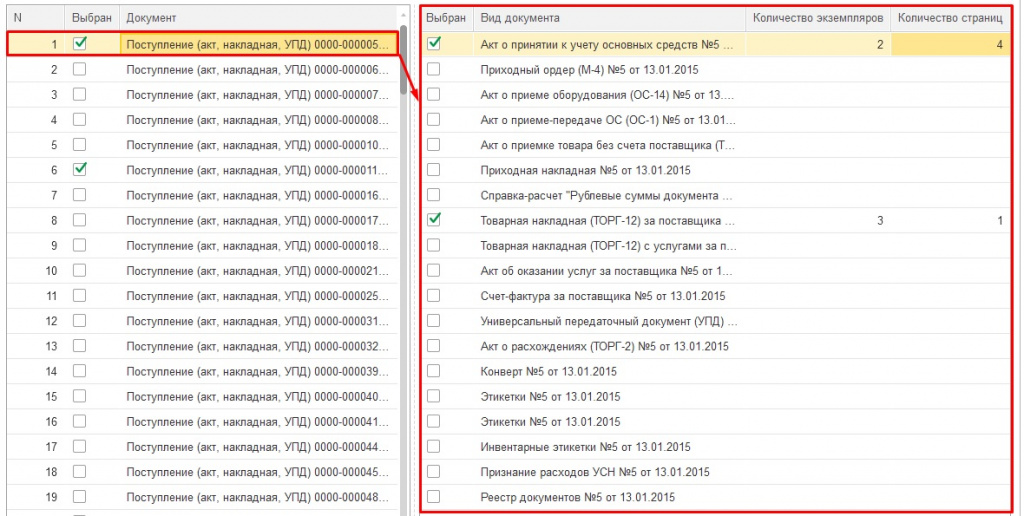
Task: Tick the 'Приходная накладная №5' checkbox
Action: point(434,170)
